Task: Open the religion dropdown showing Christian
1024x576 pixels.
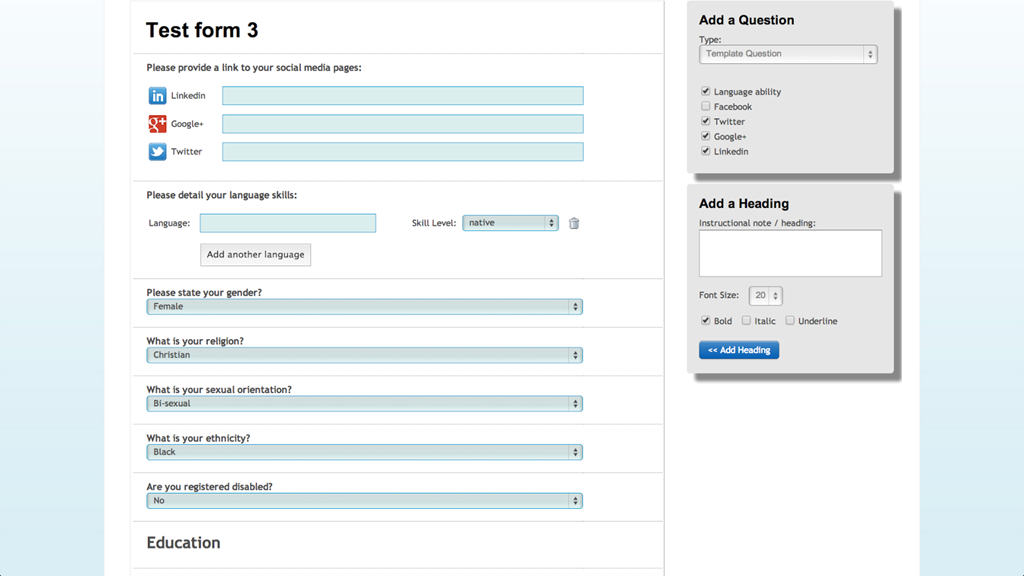Action: point(364,355)
